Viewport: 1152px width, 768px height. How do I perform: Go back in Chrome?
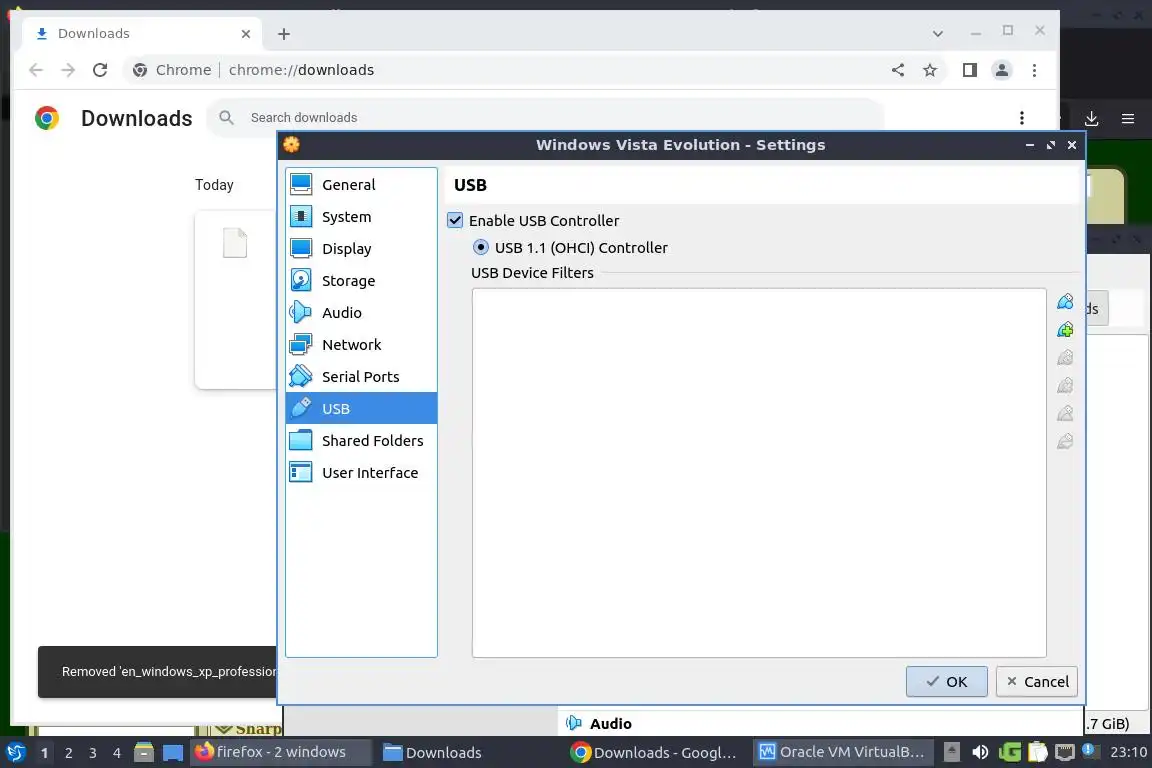click(35, 70)
